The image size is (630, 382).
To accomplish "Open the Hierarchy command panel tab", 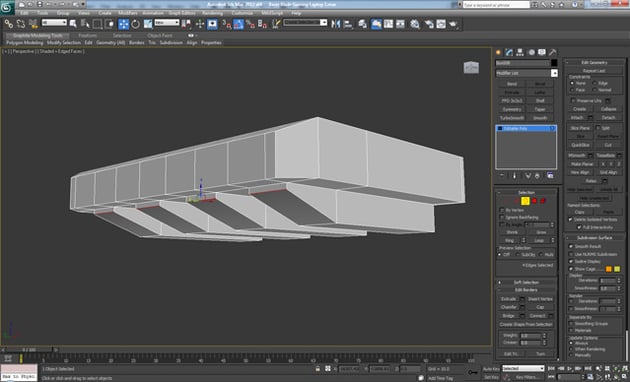I will click(x=520, y=52).
